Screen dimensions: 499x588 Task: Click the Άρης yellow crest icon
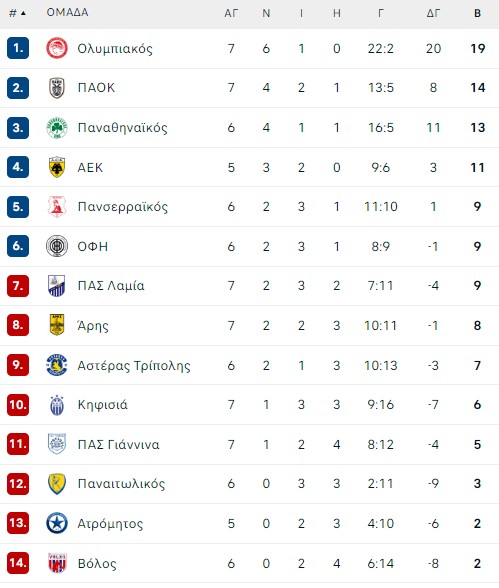[57, 325]
